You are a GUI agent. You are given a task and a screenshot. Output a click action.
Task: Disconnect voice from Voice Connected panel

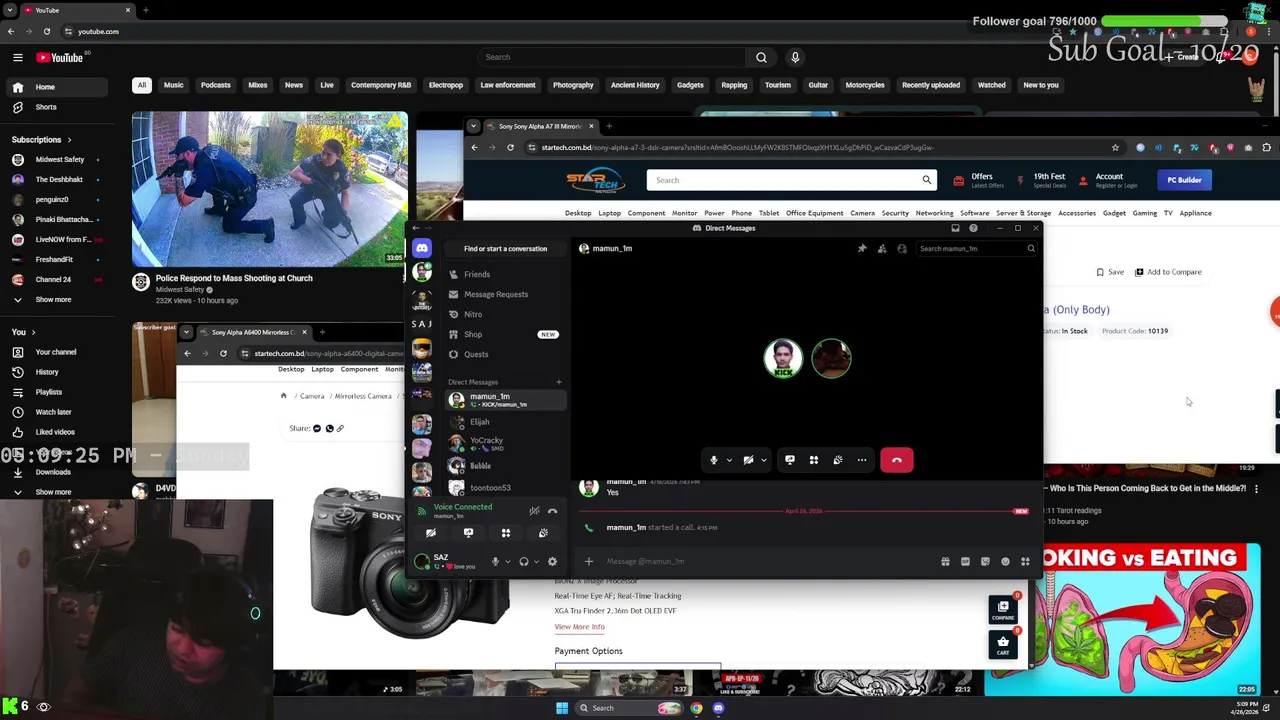552,511
